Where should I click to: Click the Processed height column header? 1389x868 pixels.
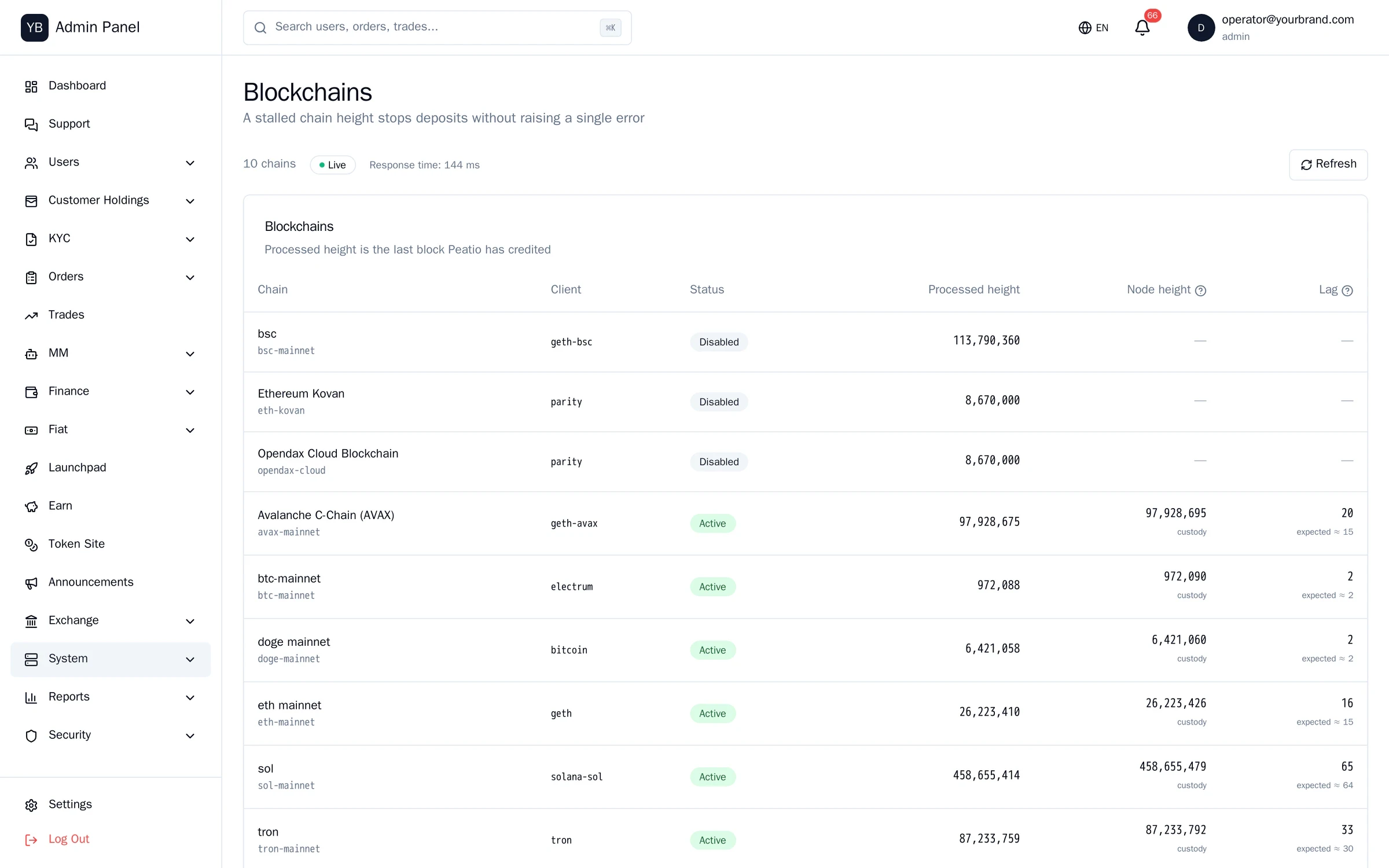tap(973, 289)
